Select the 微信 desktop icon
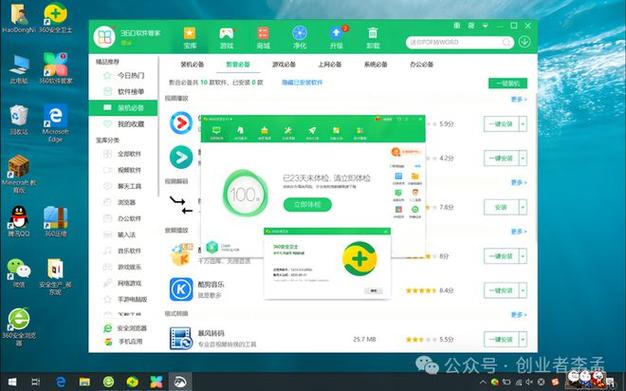The image size is (626, 391). [18, 273]
